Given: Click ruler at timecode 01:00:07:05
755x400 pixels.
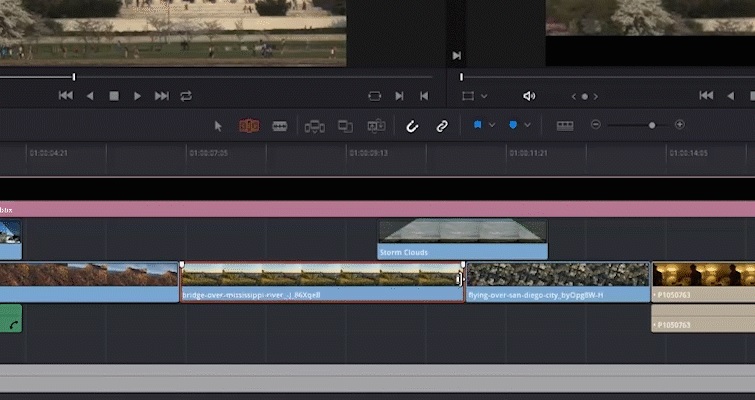Looking at the screenshot, I should (208, 153).
